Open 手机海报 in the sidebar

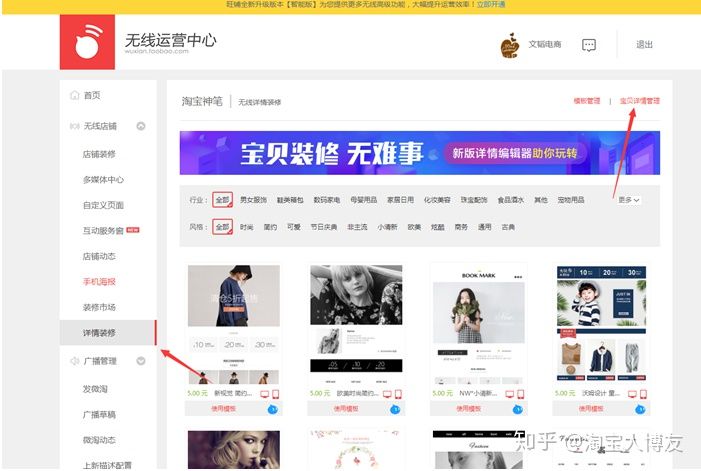click(x=99, y=282)
